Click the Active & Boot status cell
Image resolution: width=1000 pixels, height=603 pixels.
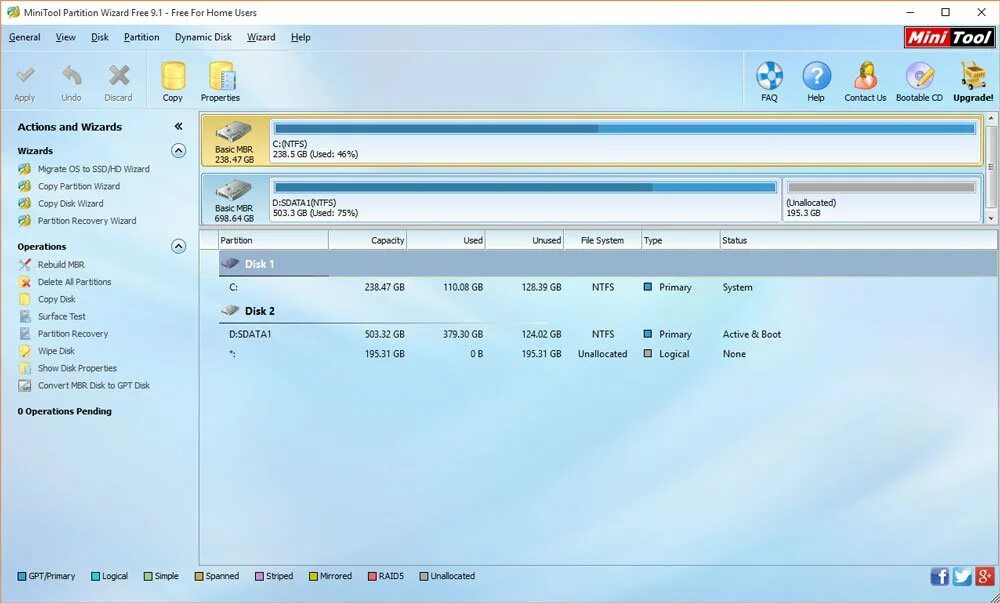751,334
